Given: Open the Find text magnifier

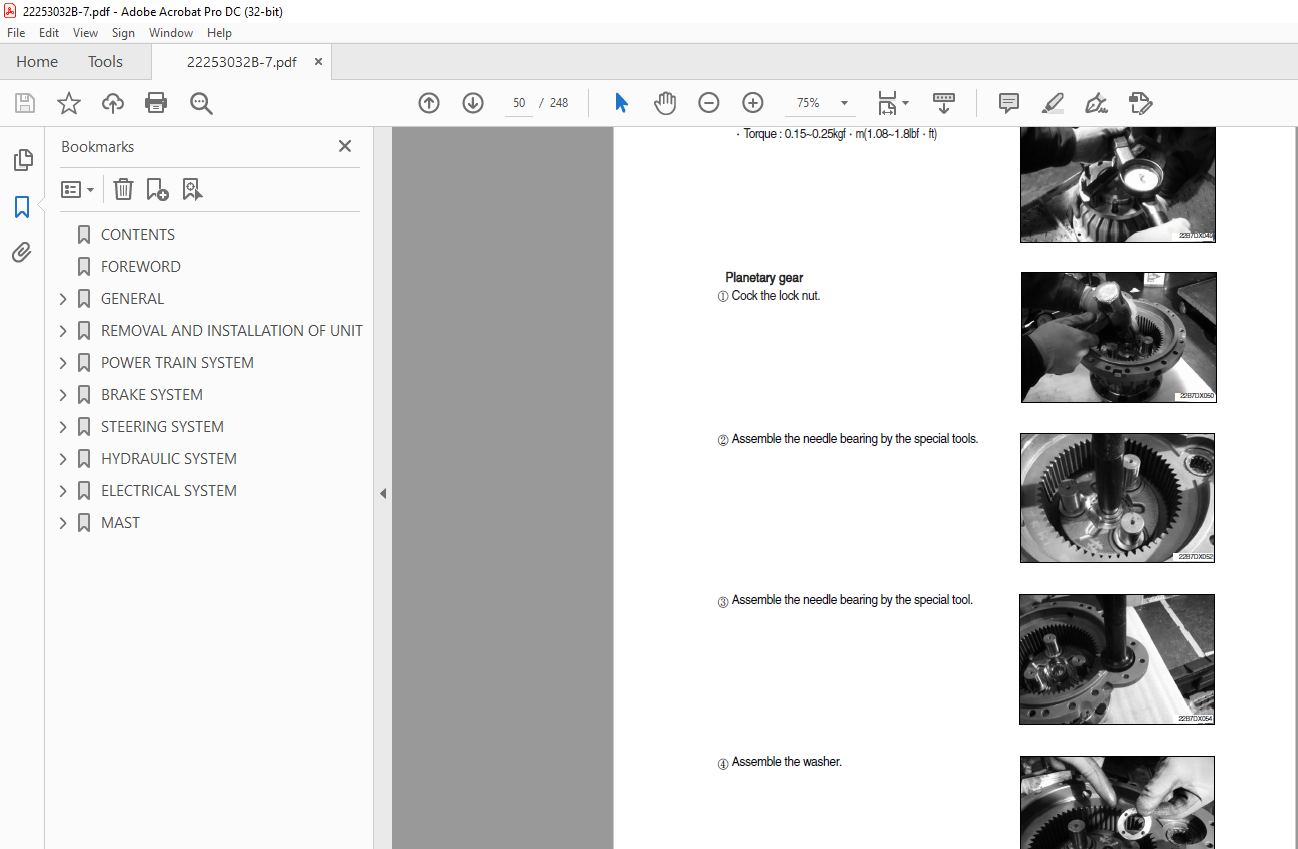Looking at the screenshot, I should (x=201, y=103).
